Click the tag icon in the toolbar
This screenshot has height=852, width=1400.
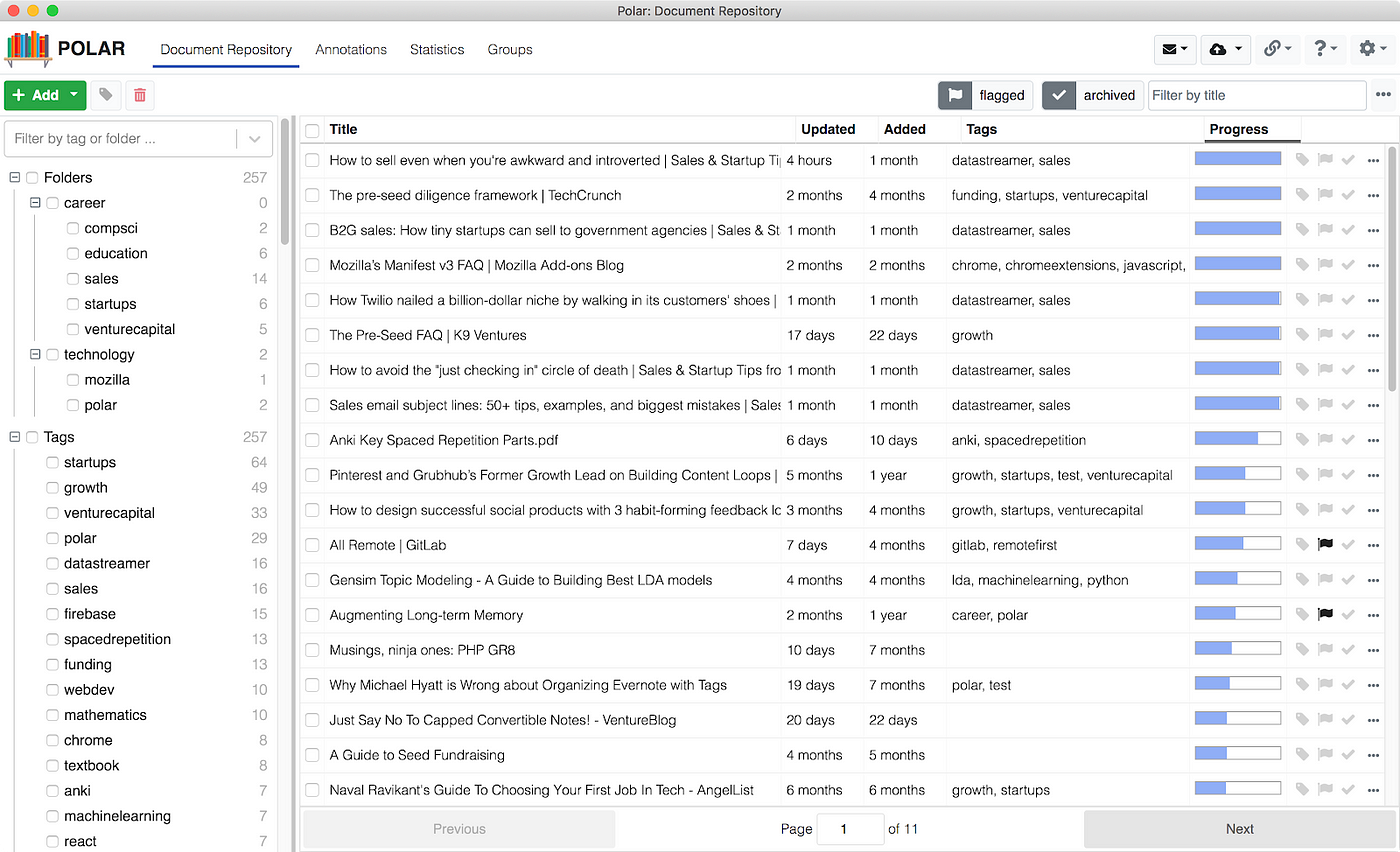coord(105,95)
